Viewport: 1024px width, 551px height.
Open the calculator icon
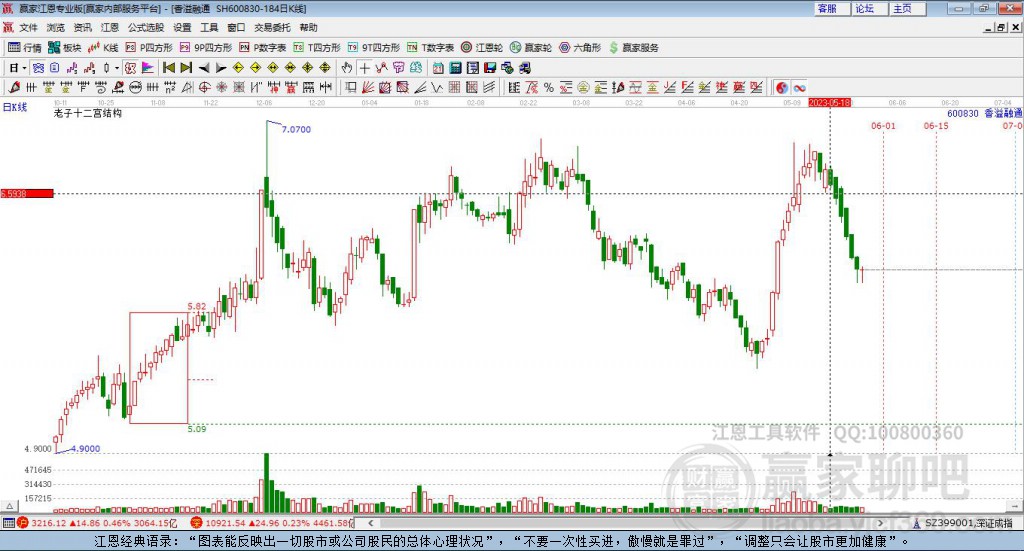point(455,68)
